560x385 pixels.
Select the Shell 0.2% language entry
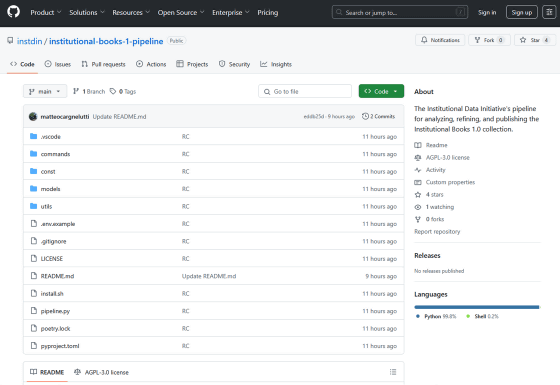tap(482, 316)
